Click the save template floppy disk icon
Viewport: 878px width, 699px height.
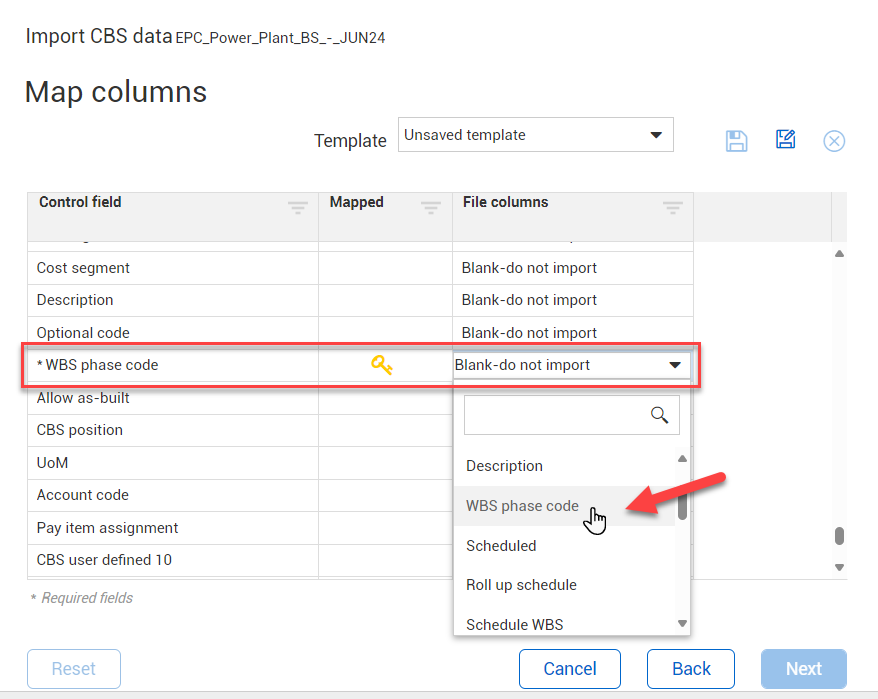737,141
